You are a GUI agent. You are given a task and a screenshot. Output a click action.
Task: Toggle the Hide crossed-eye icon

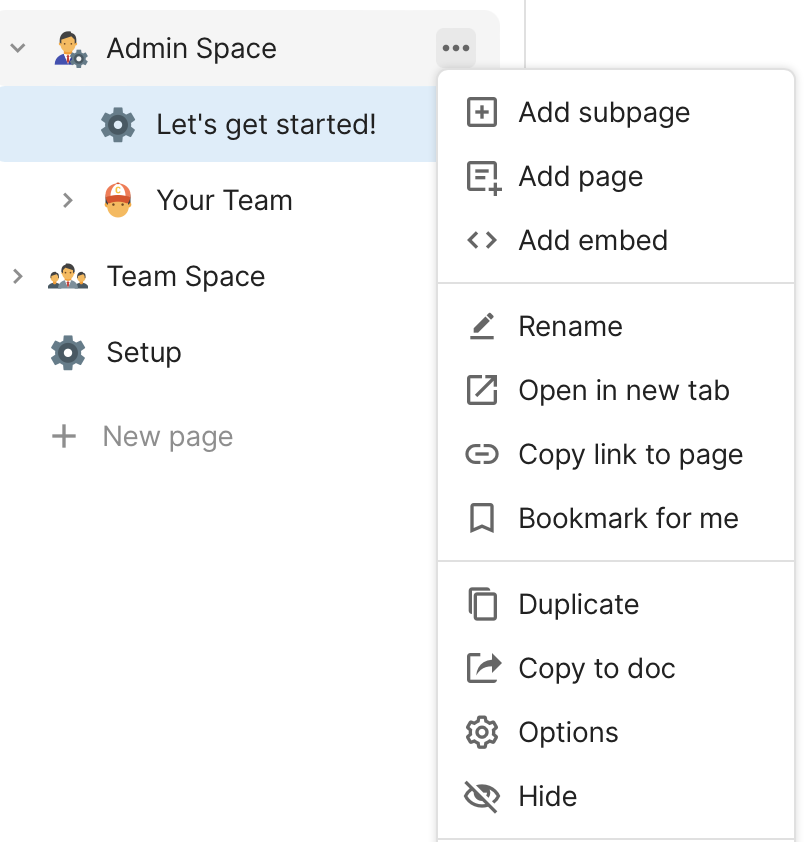click(482, 796)
